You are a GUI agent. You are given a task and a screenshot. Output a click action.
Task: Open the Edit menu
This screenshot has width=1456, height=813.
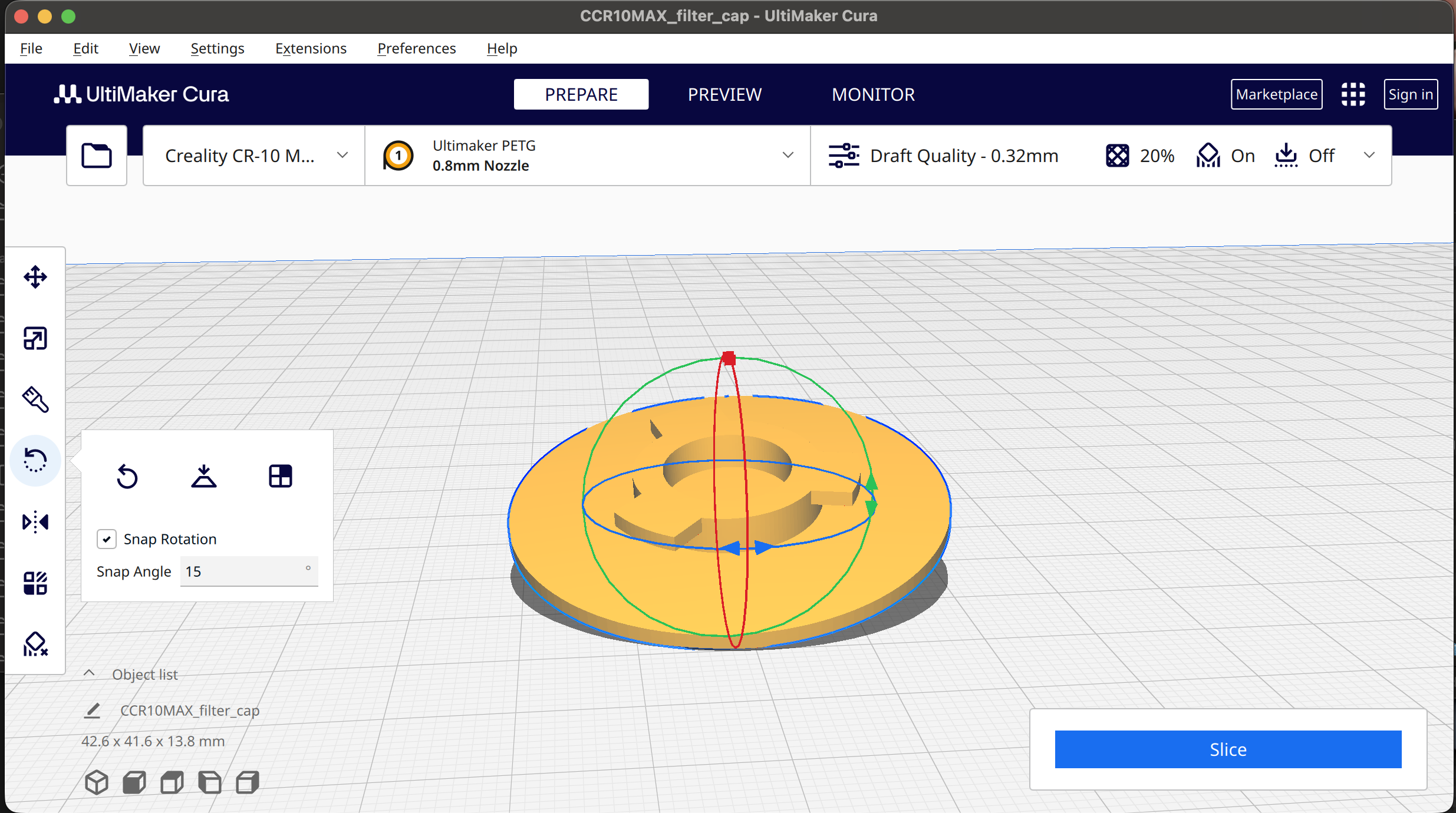[85, 48]
